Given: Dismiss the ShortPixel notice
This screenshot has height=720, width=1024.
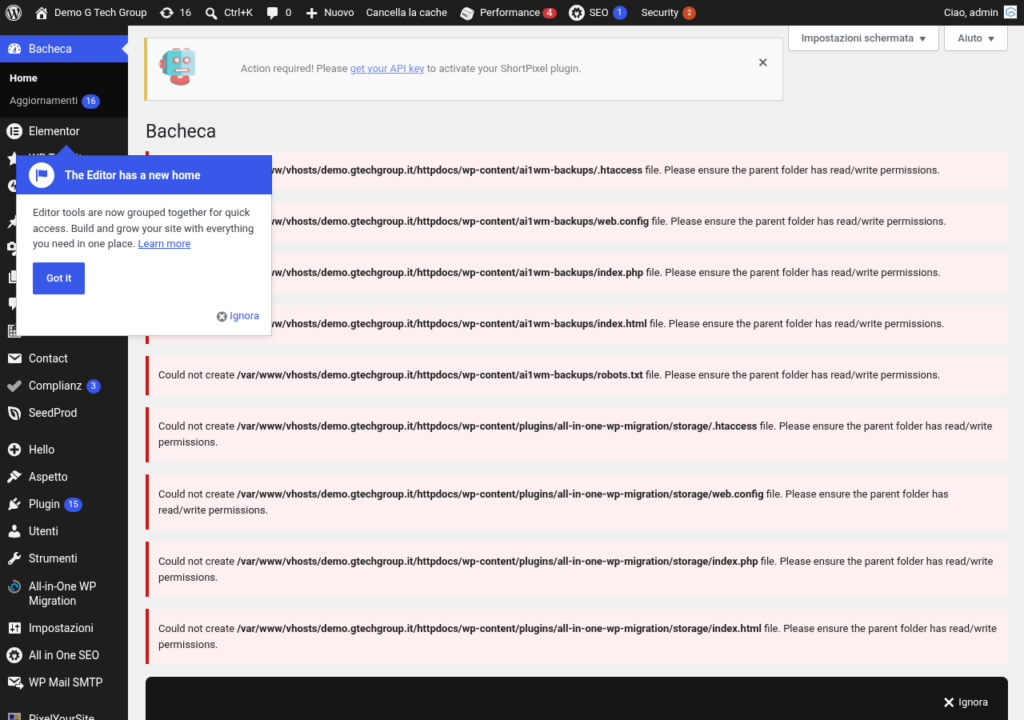Looking at the screenshot, I should (x=763, y=63).
